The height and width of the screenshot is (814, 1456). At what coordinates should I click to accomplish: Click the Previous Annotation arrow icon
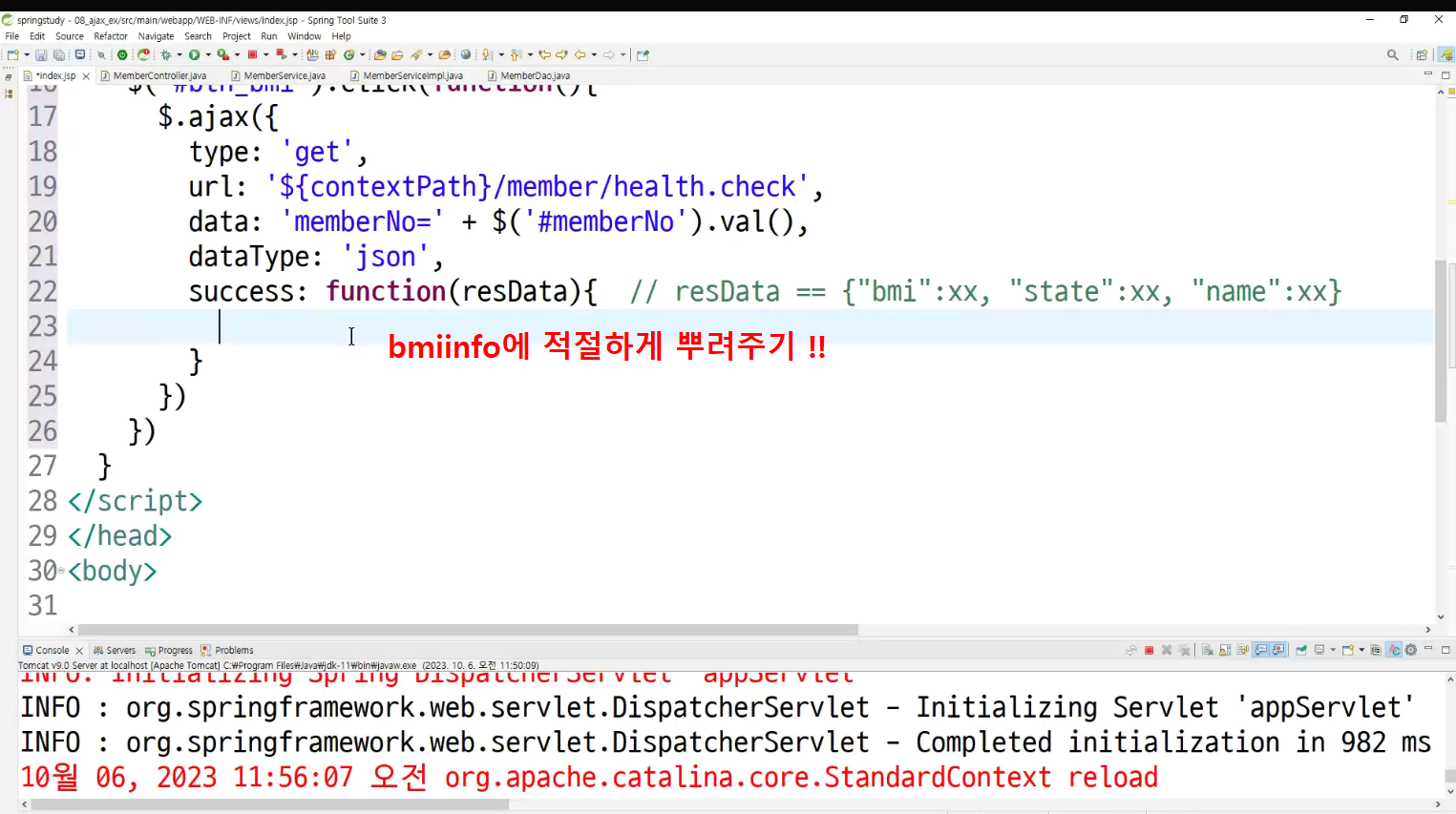[x=516, y=55]
